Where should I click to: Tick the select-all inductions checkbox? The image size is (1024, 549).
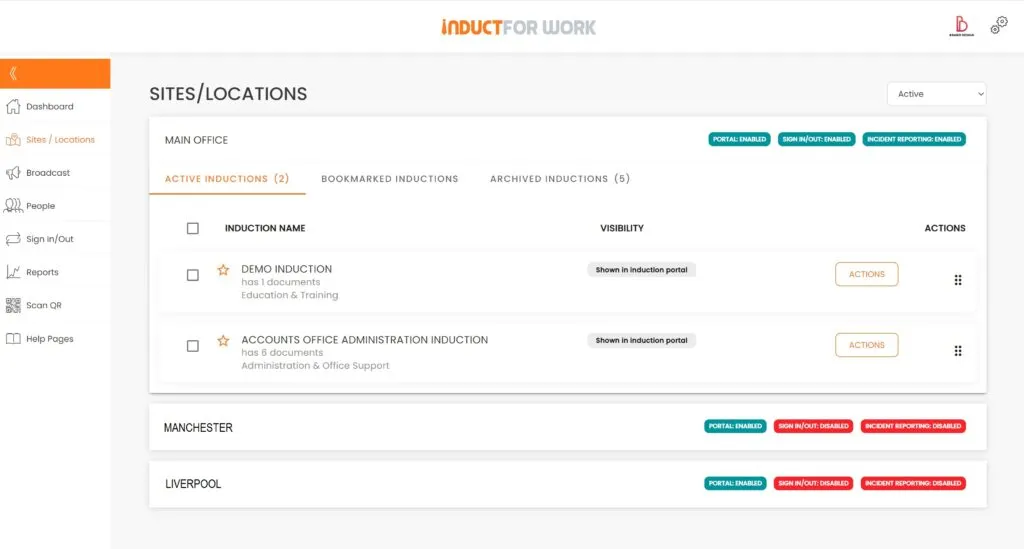(x=193, y=228)
